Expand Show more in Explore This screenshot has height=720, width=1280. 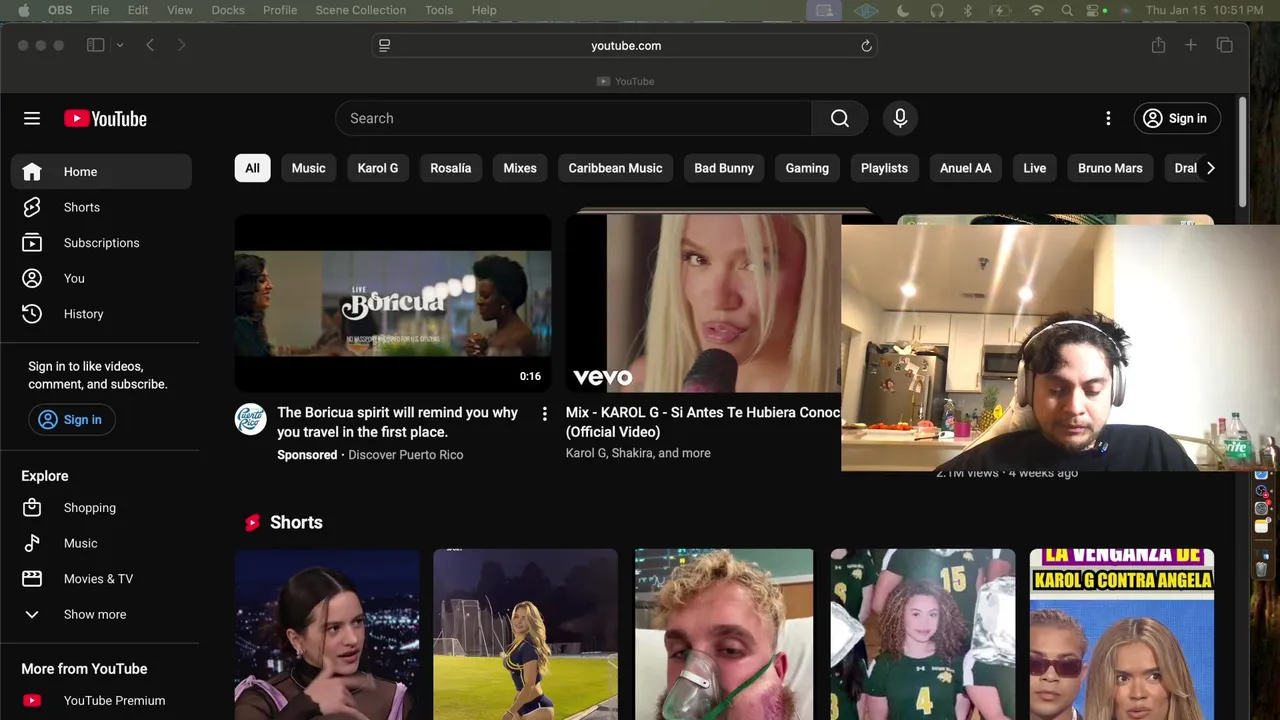[101, 614]
